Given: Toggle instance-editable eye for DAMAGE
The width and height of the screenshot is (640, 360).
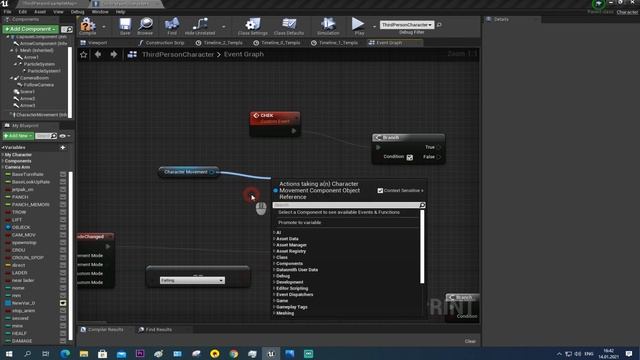Looking at the screenshot, I should [63, 341].
